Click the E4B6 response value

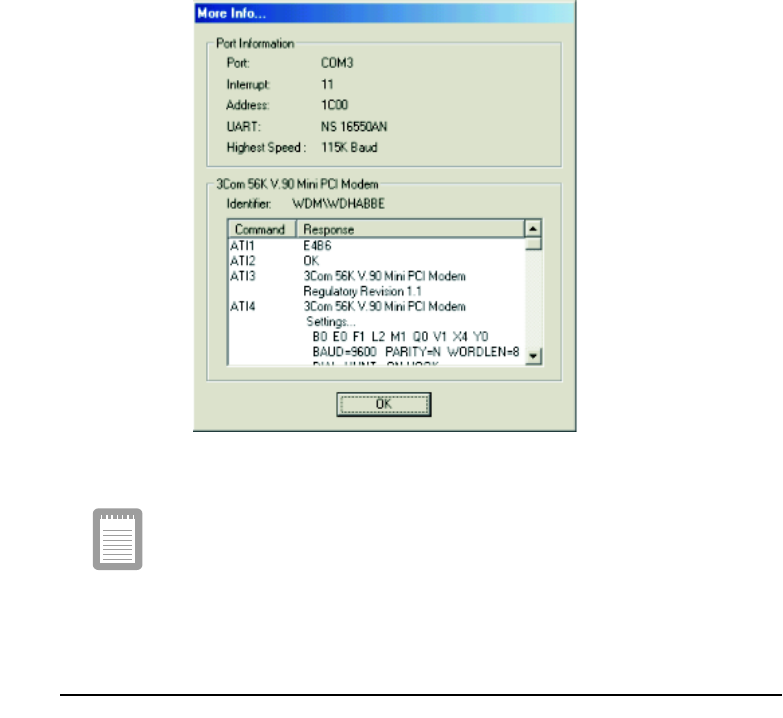click(317, 246)
